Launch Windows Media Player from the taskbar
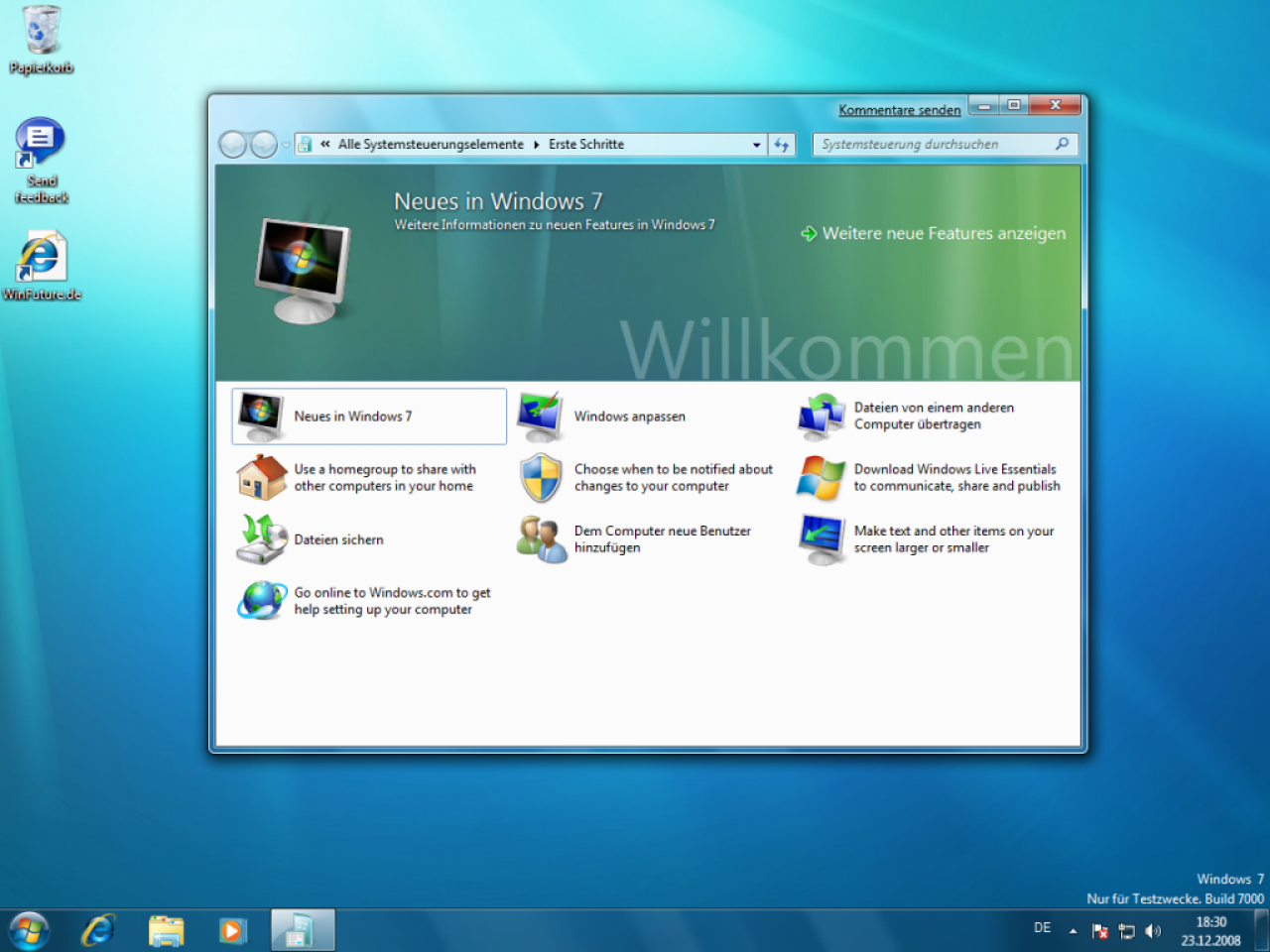This screenshot has width=1270, height=952. [x=232, y=931]
